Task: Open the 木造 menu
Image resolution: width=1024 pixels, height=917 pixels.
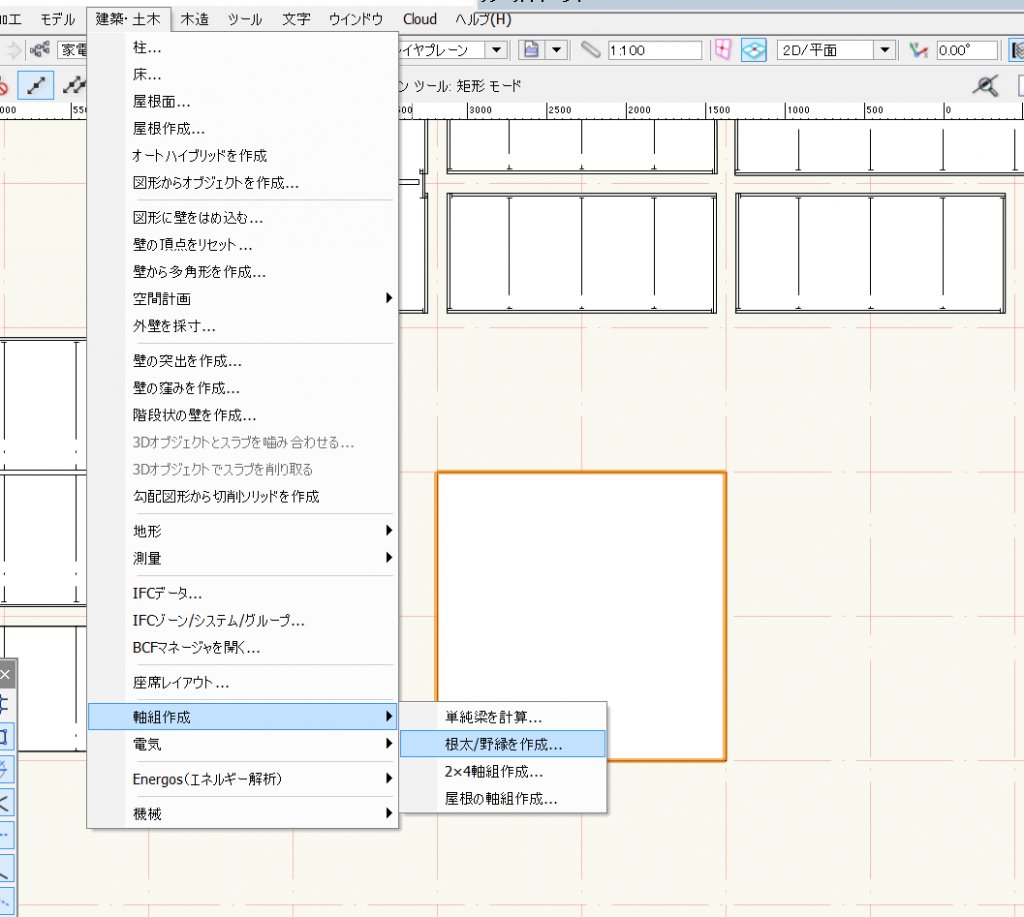Action: point(194,19)
